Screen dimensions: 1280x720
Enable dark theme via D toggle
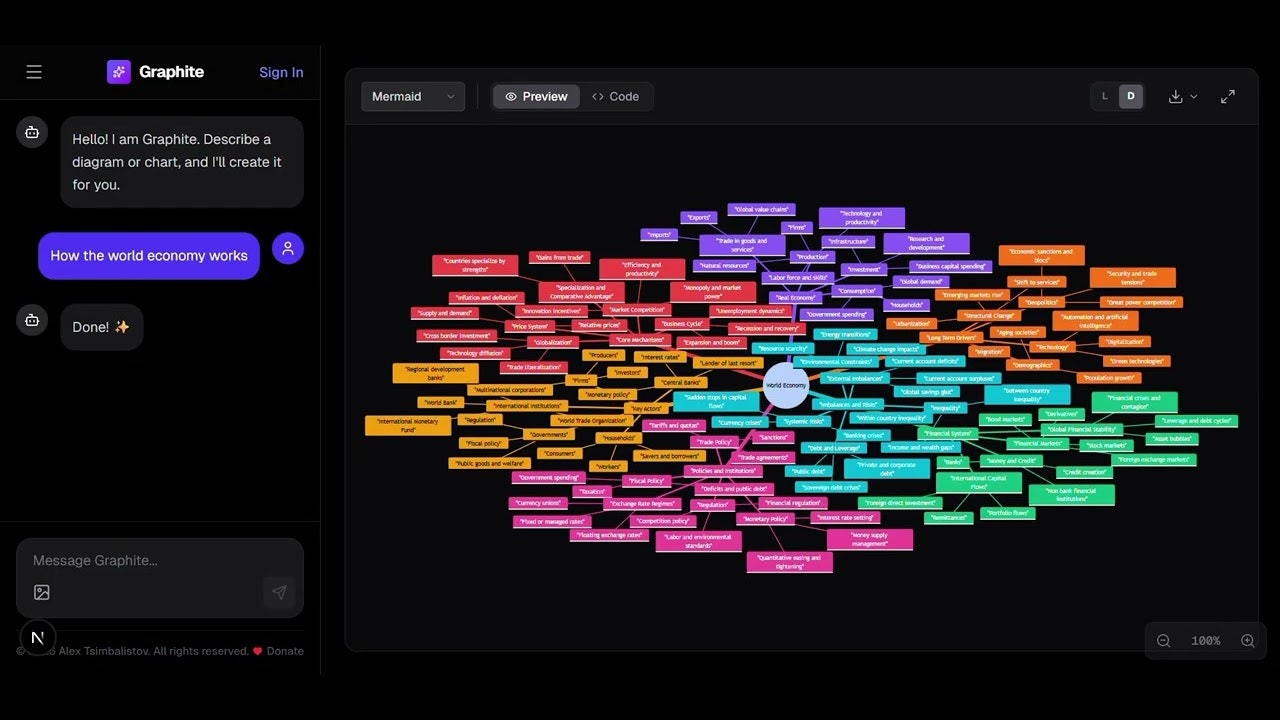click(x=1130, y=96)
